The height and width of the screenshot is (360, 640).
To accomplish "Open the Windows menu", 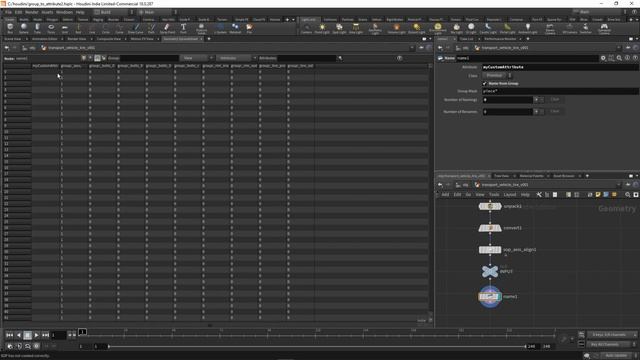I will (x=64, y=12).
